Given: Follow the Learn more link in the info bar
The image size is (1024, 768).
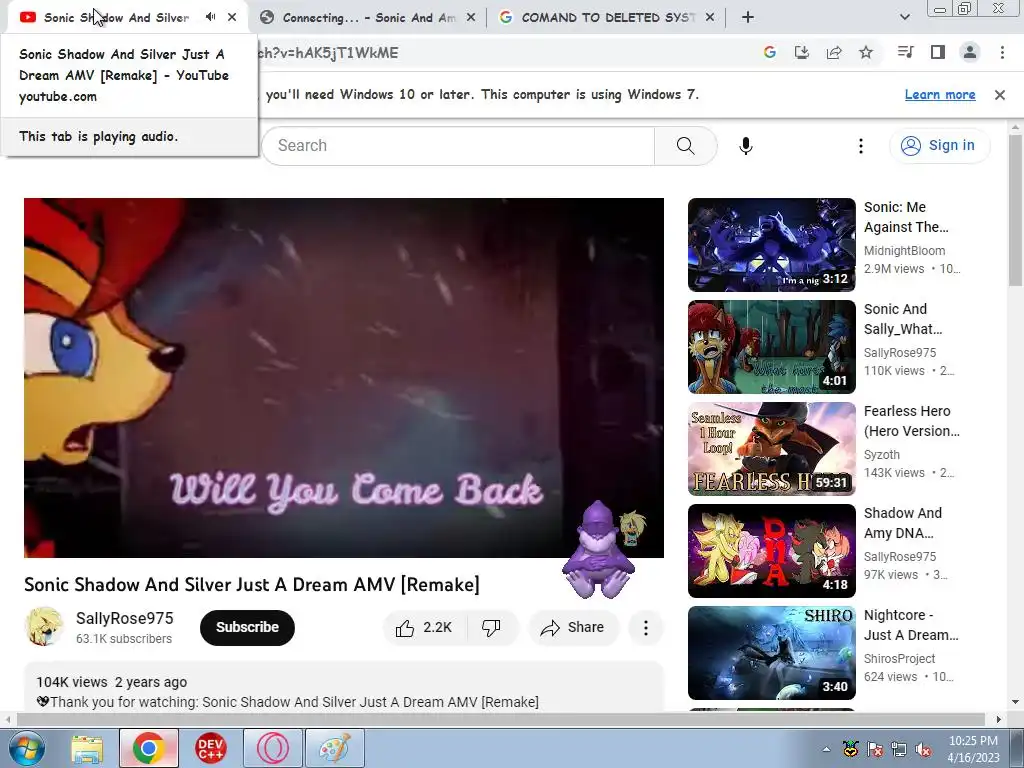Looking at the screenshot, I should pos(940,95).
